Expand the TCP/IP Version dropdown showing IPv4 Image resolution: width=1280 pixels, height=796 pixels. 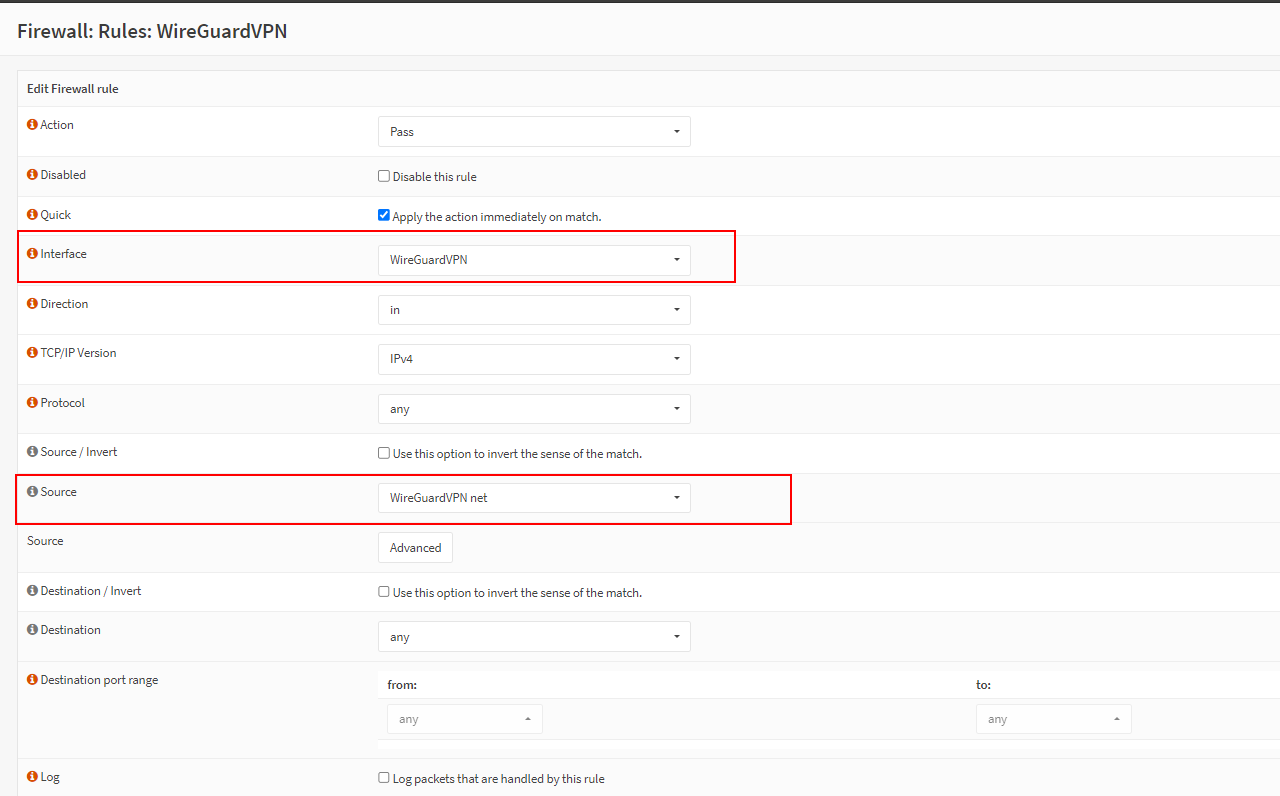534,359
